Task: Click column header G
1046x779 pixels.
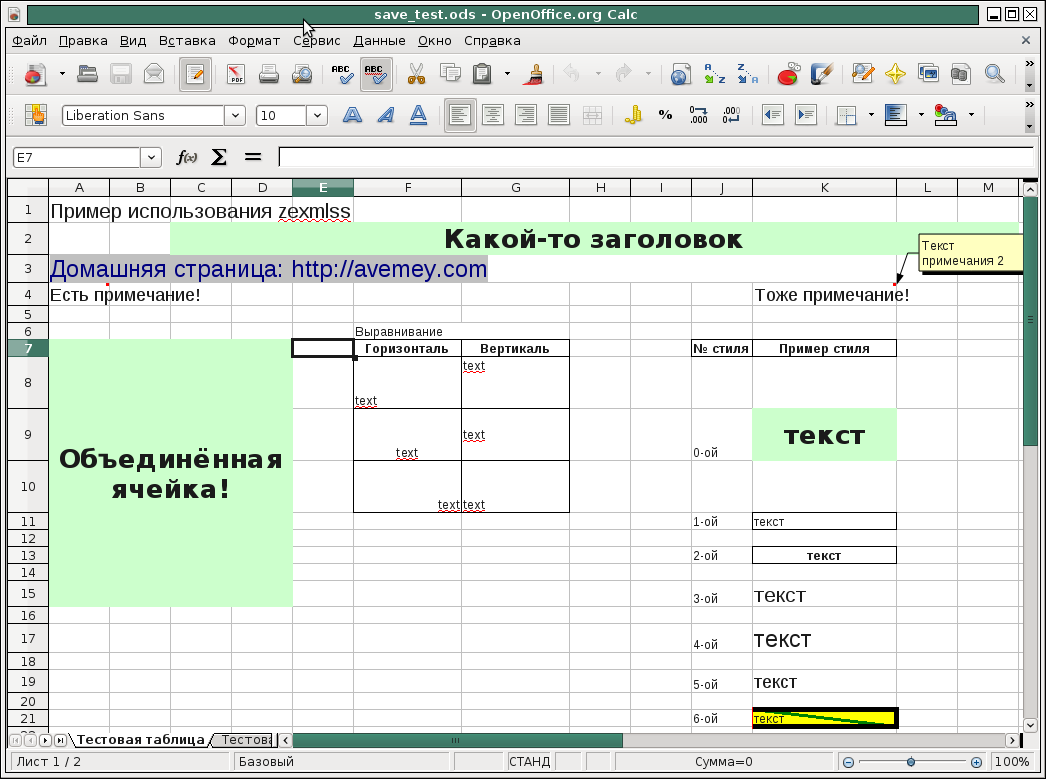Action: pyautogui.click(x=515, y=188)
